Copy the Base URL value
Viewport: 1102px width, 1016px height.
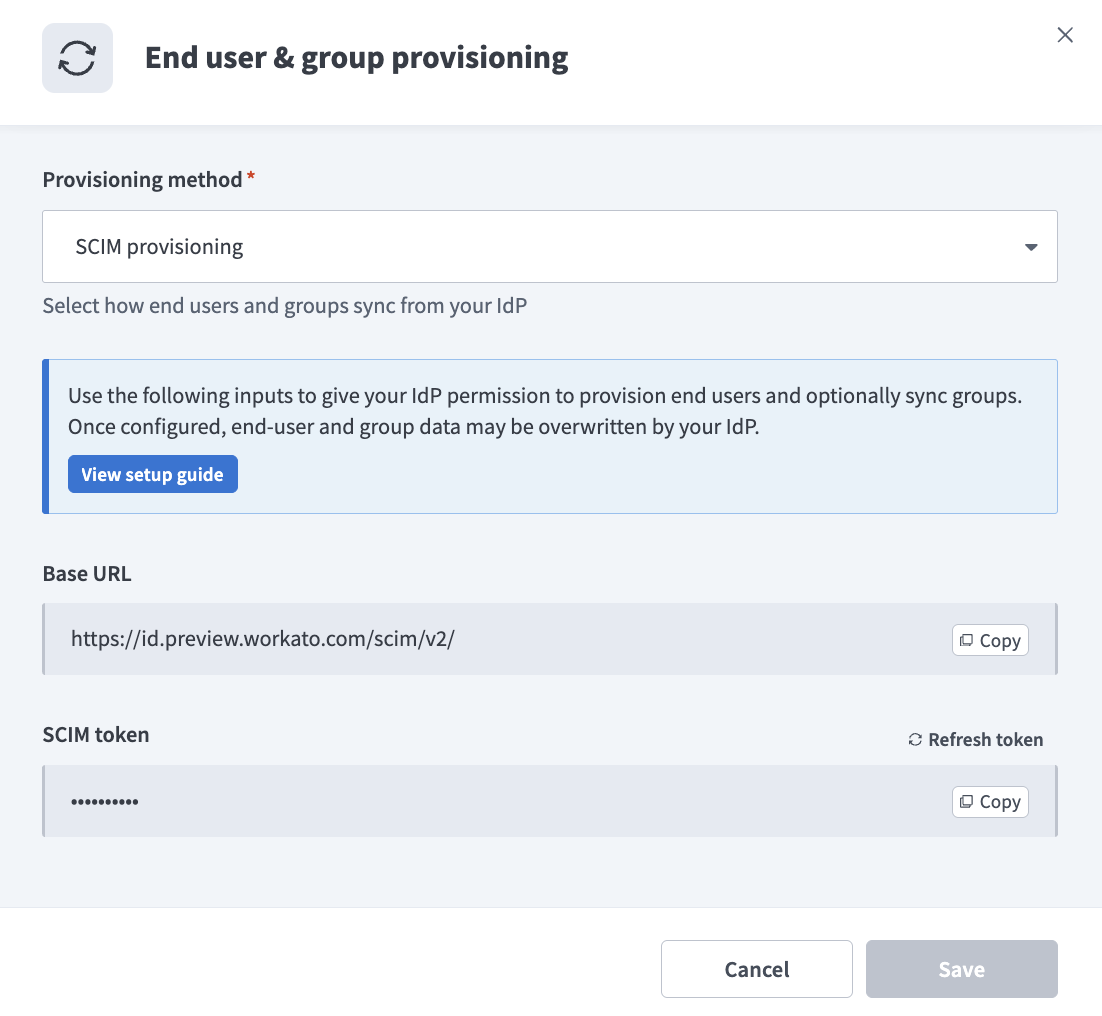[989, 640]
